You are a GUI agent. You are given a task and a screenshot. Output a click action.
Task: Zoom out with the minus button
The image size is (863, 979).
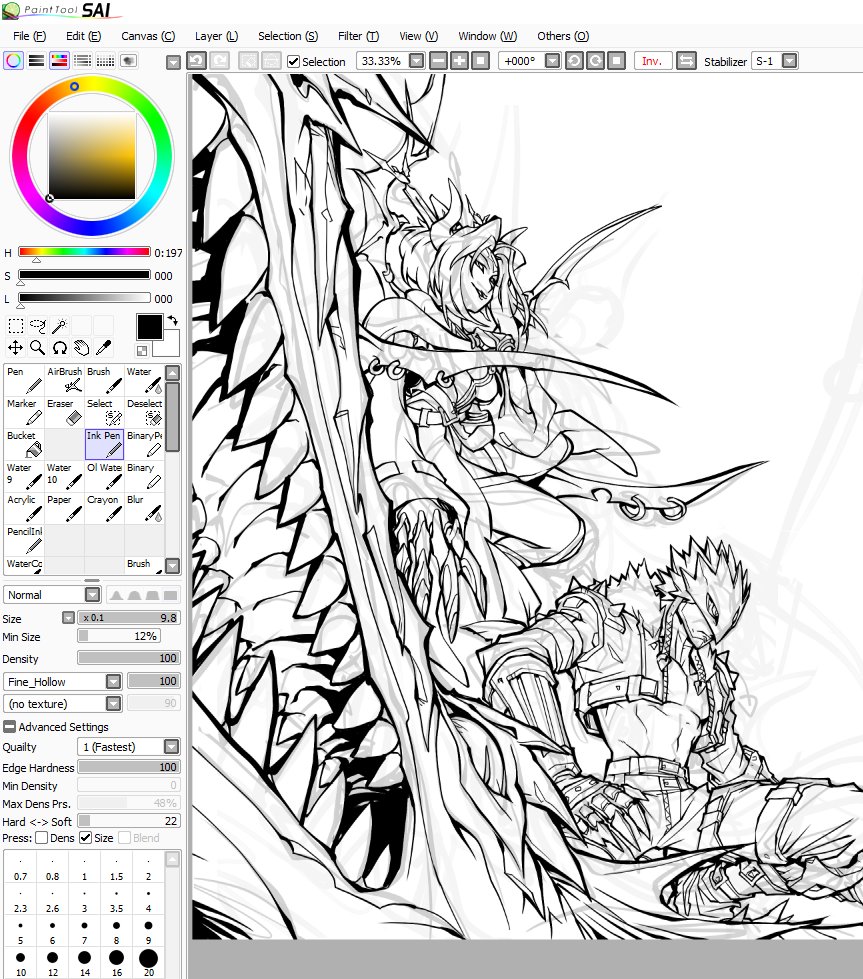click(x=438, y=61)
